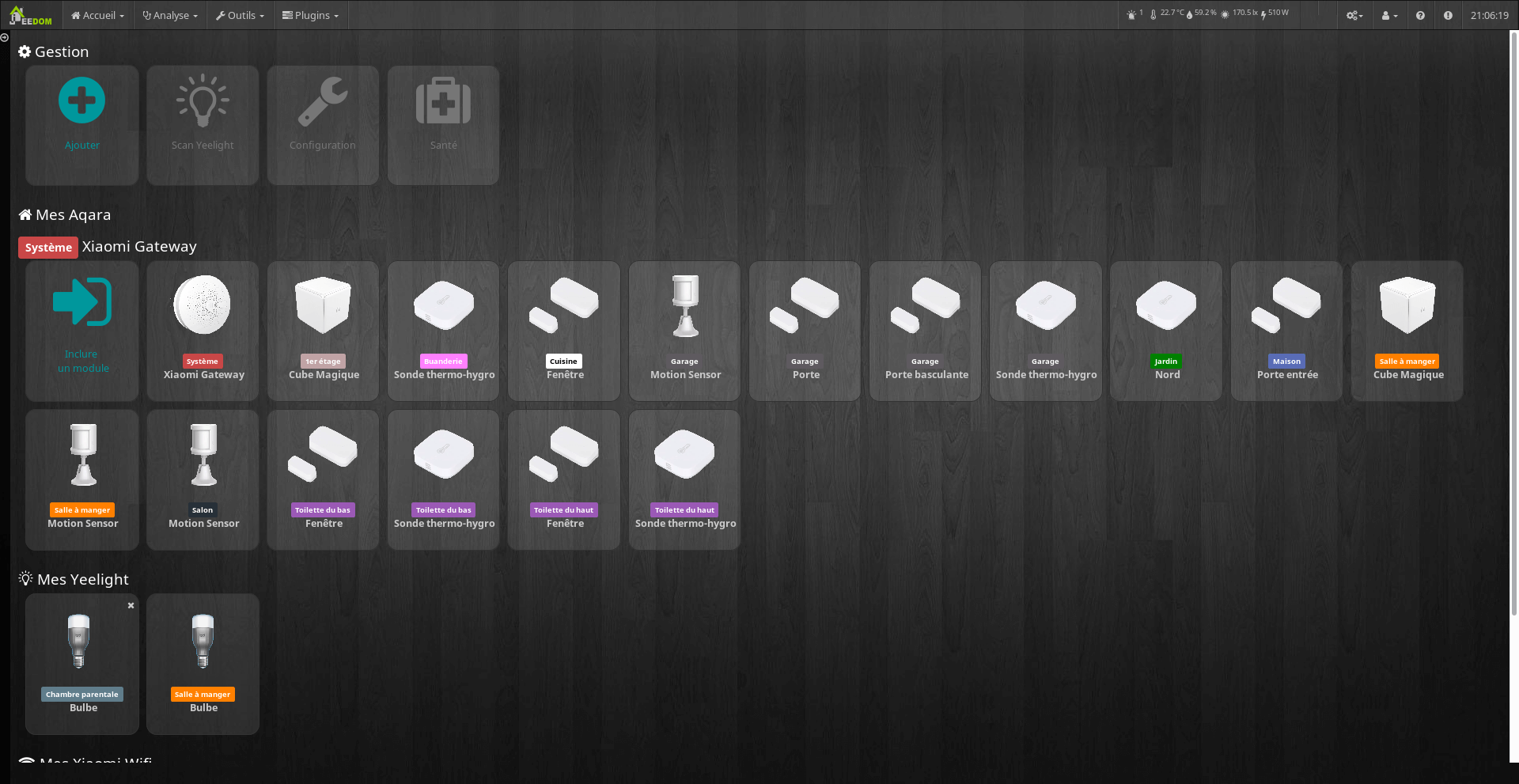Open Salle à manger Cube Magique
Image resolution: width=1519 pixels, height=784 pixels.
(1407, 331)
